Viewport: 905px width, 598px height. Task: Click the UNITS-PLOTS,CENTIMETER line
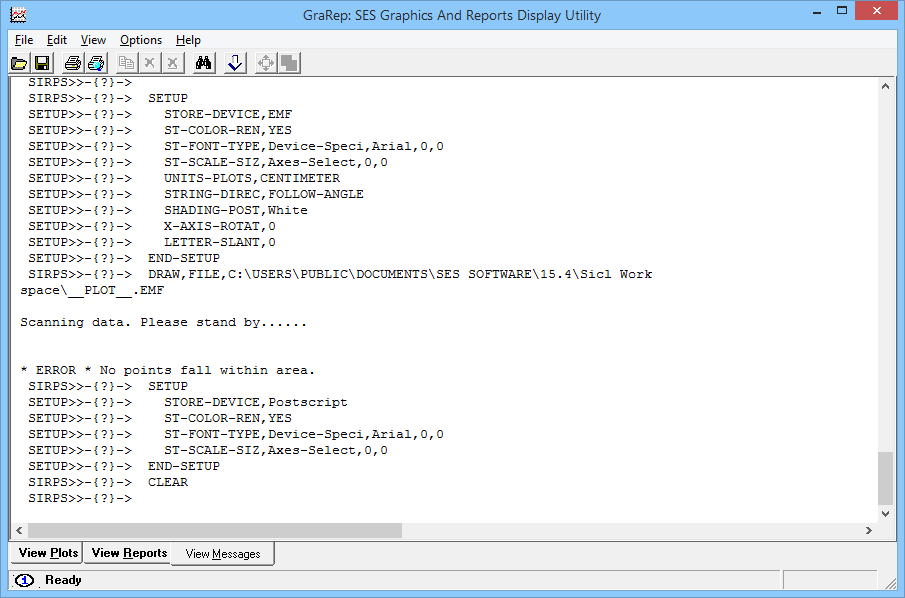(184, 178)
